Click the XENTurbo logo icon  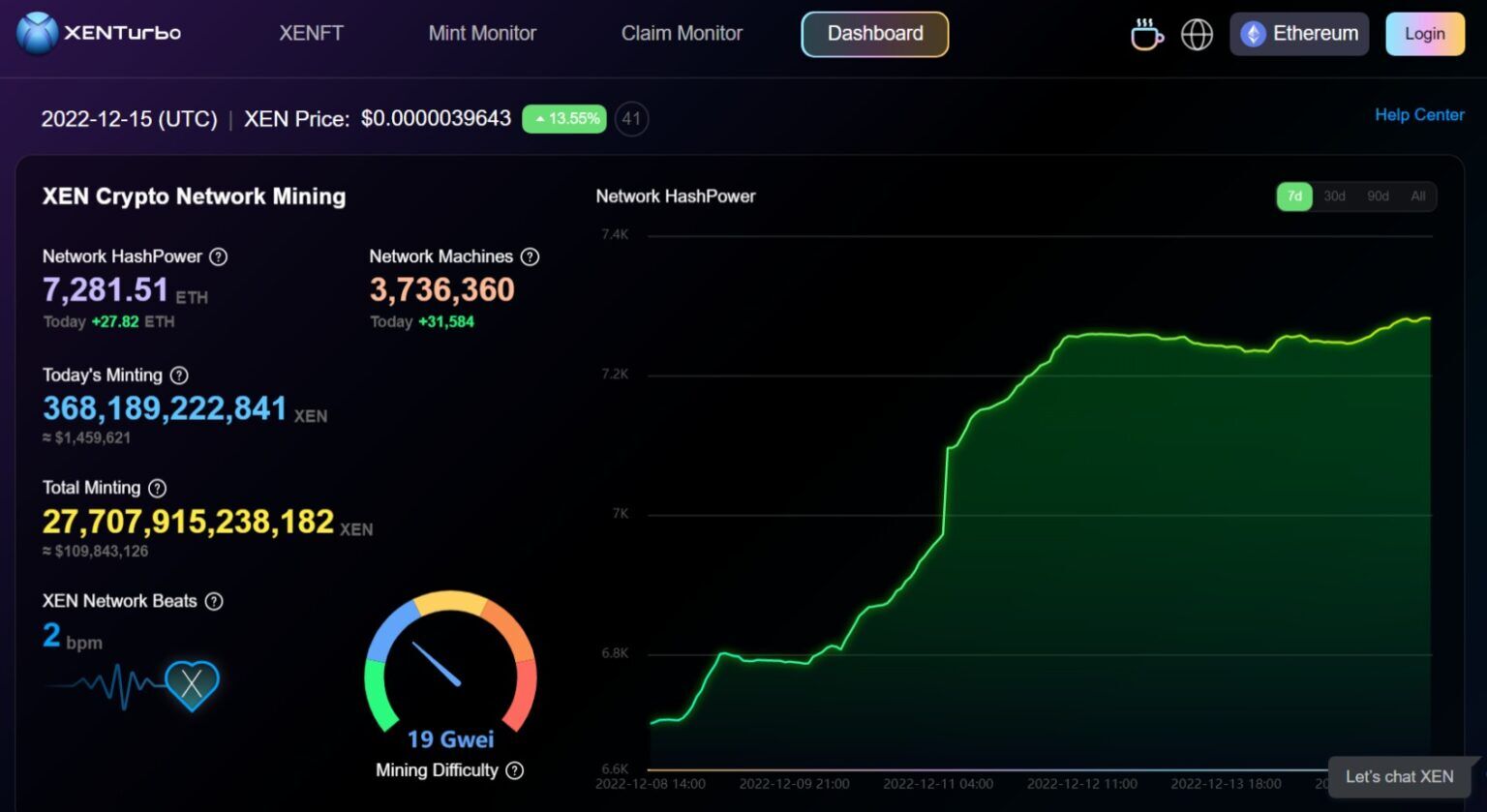(37, 34)
